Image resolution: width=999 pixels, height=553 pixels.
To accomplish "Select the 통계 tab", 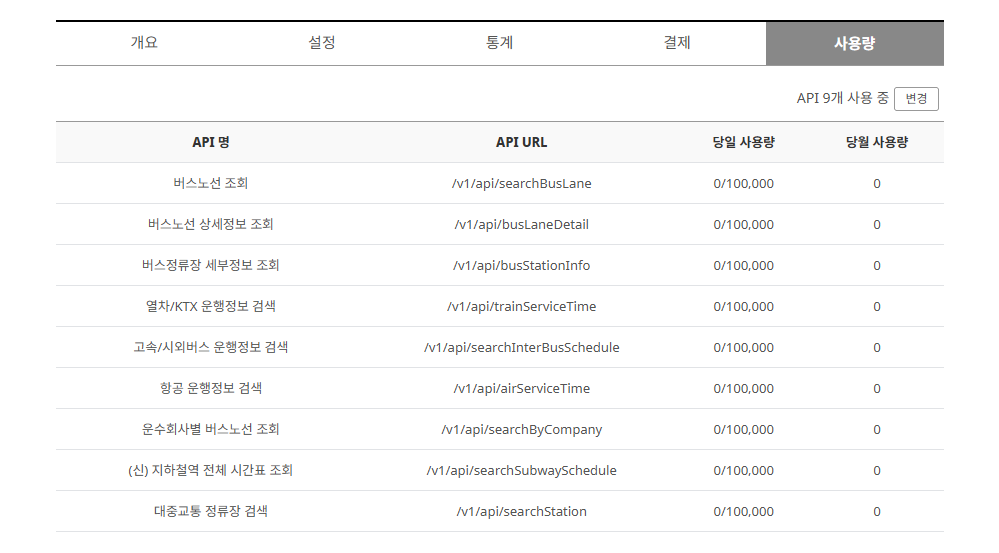I will pyautogui.click(x=500, y=43).
